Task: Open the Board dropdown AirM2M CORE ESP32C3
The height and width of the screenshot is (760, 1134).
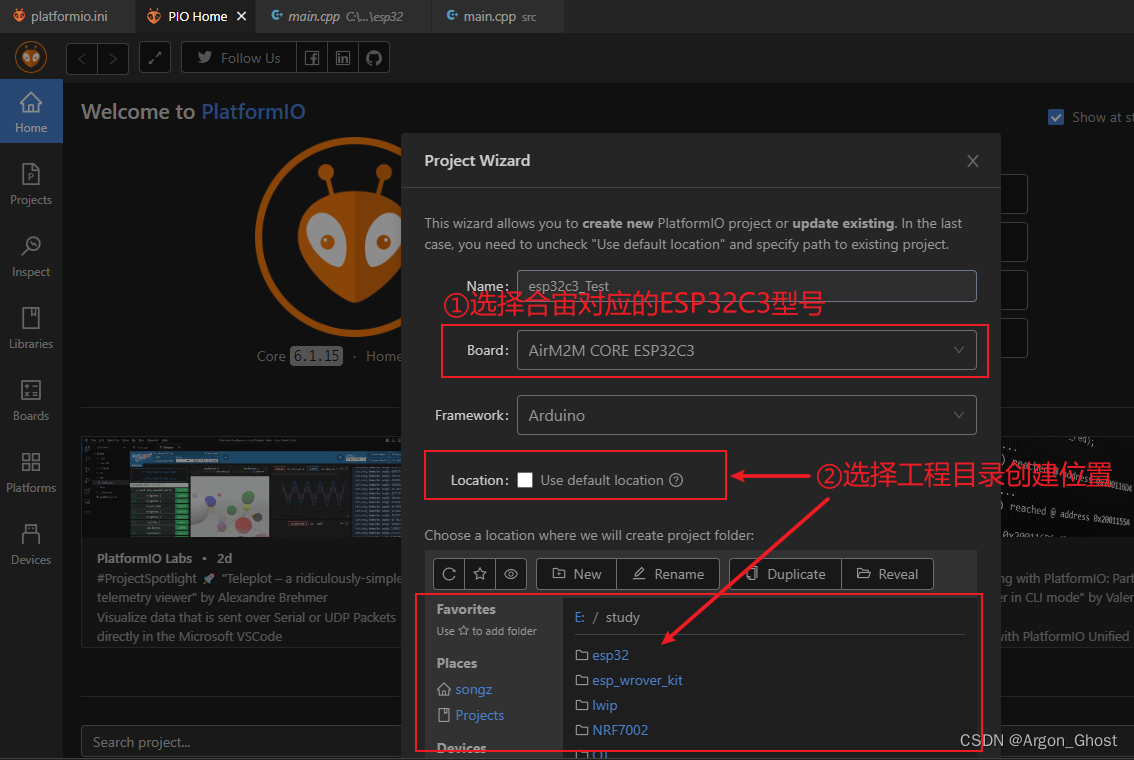Action: coord(746,350)
